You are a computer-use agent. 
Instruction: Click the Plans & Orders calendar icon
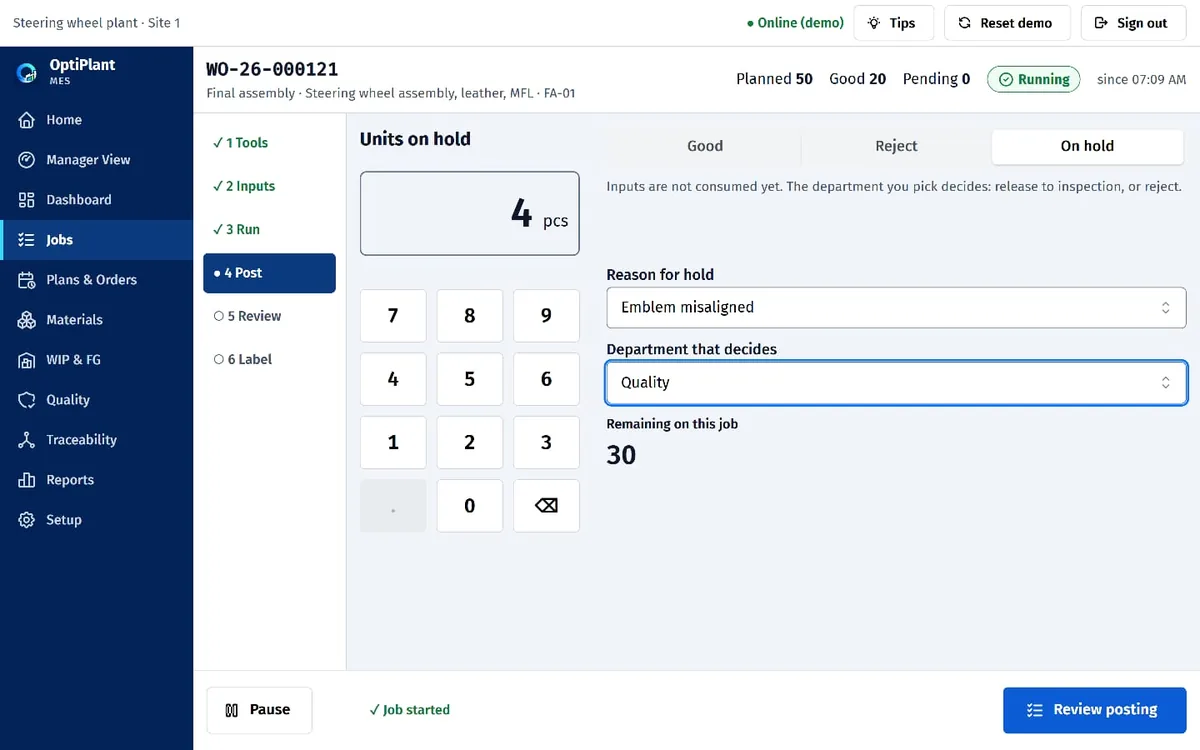(27, 280)
